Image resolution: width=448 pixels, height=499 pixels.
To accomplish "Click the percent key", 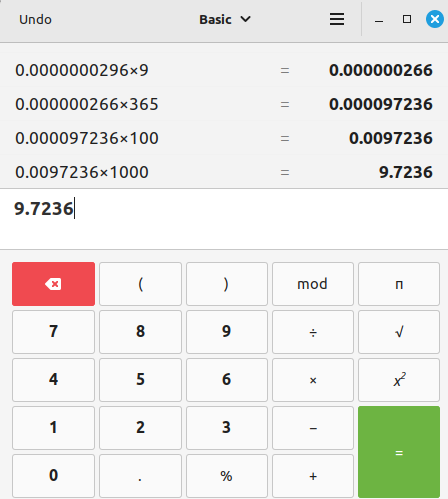I will (227, 476).
